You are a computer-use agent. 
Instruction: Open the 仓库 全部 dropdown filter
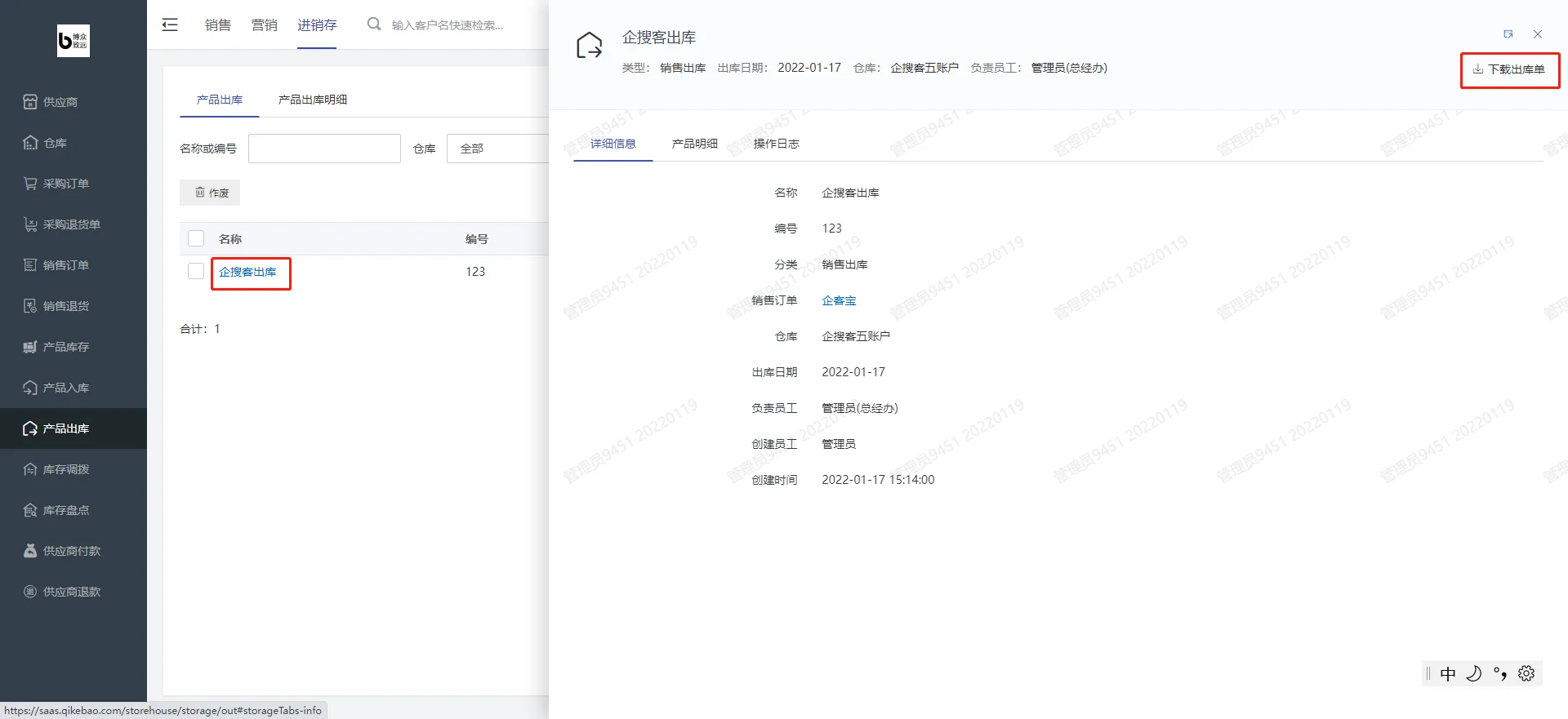(x=497, y=149)
